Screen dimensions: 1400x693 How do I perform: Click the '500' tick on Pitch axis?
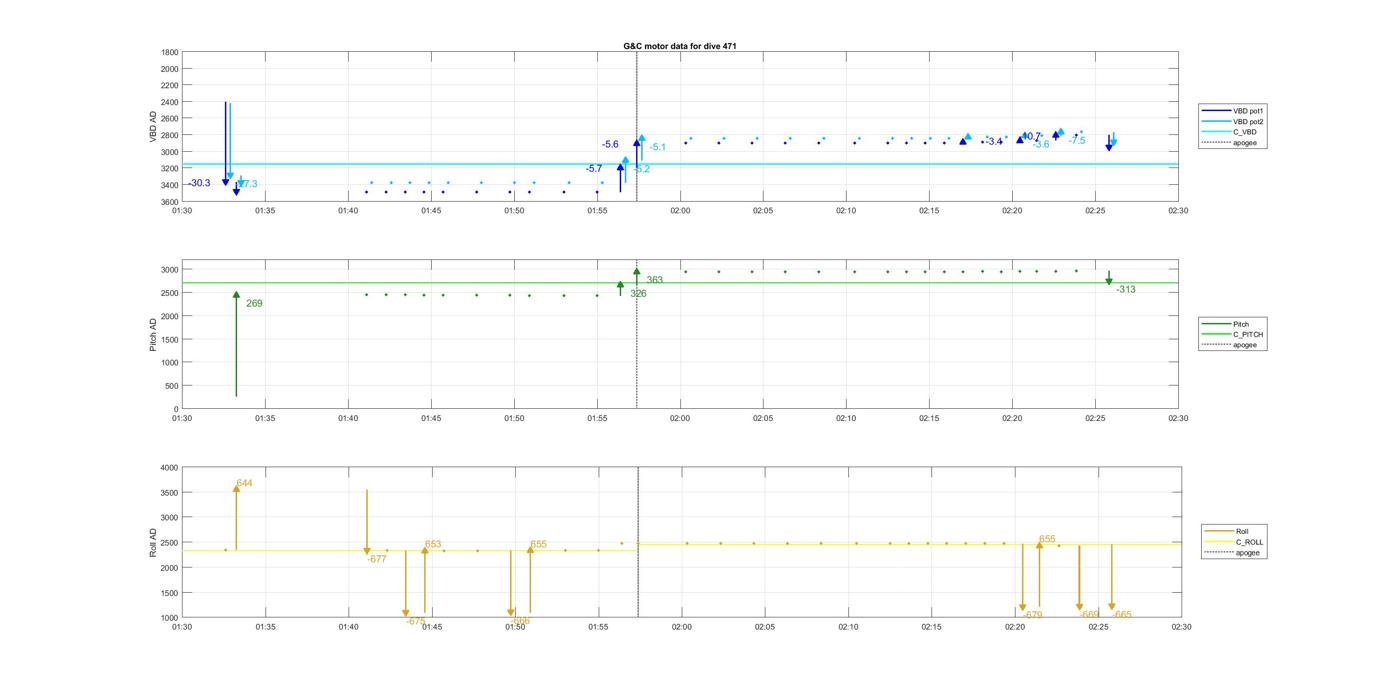point(172,386)
